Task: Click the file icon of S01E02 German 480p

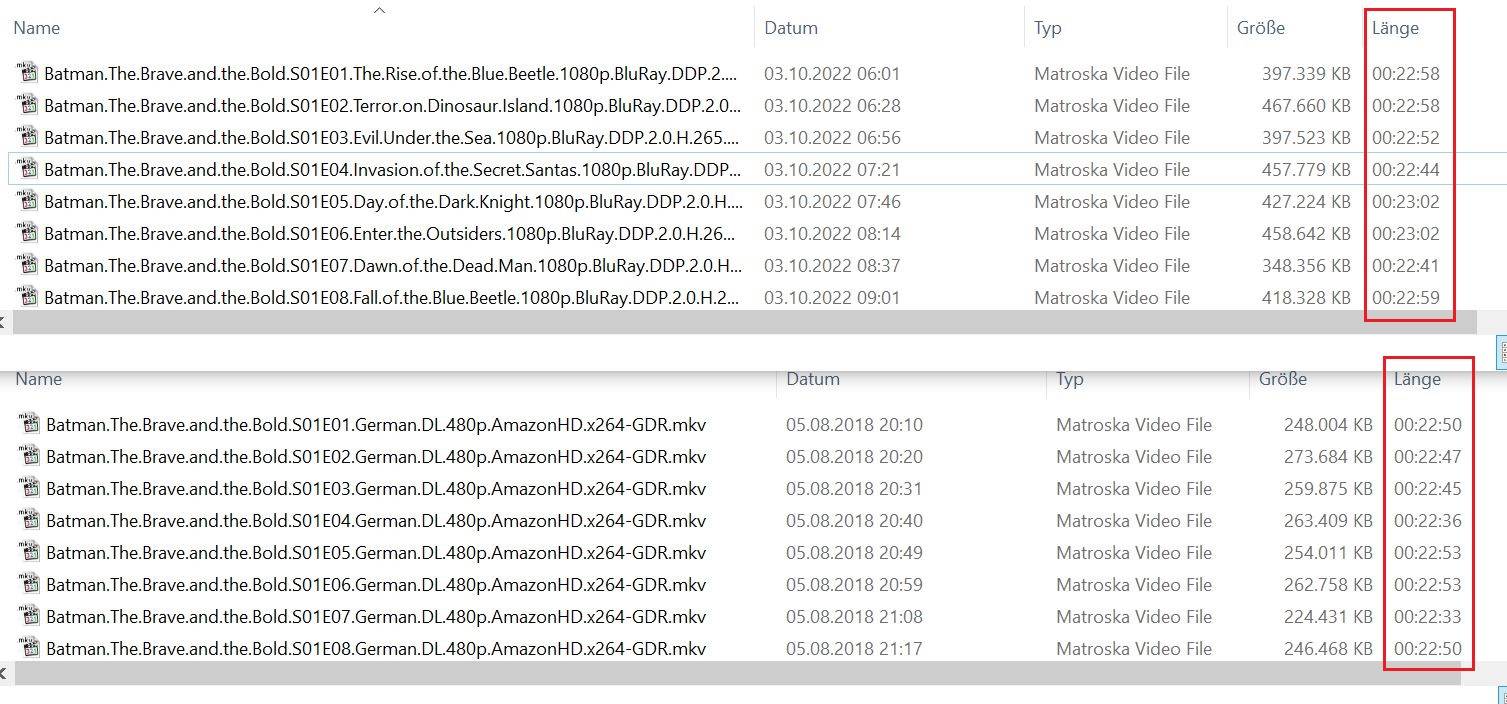Action: point(30,456)
